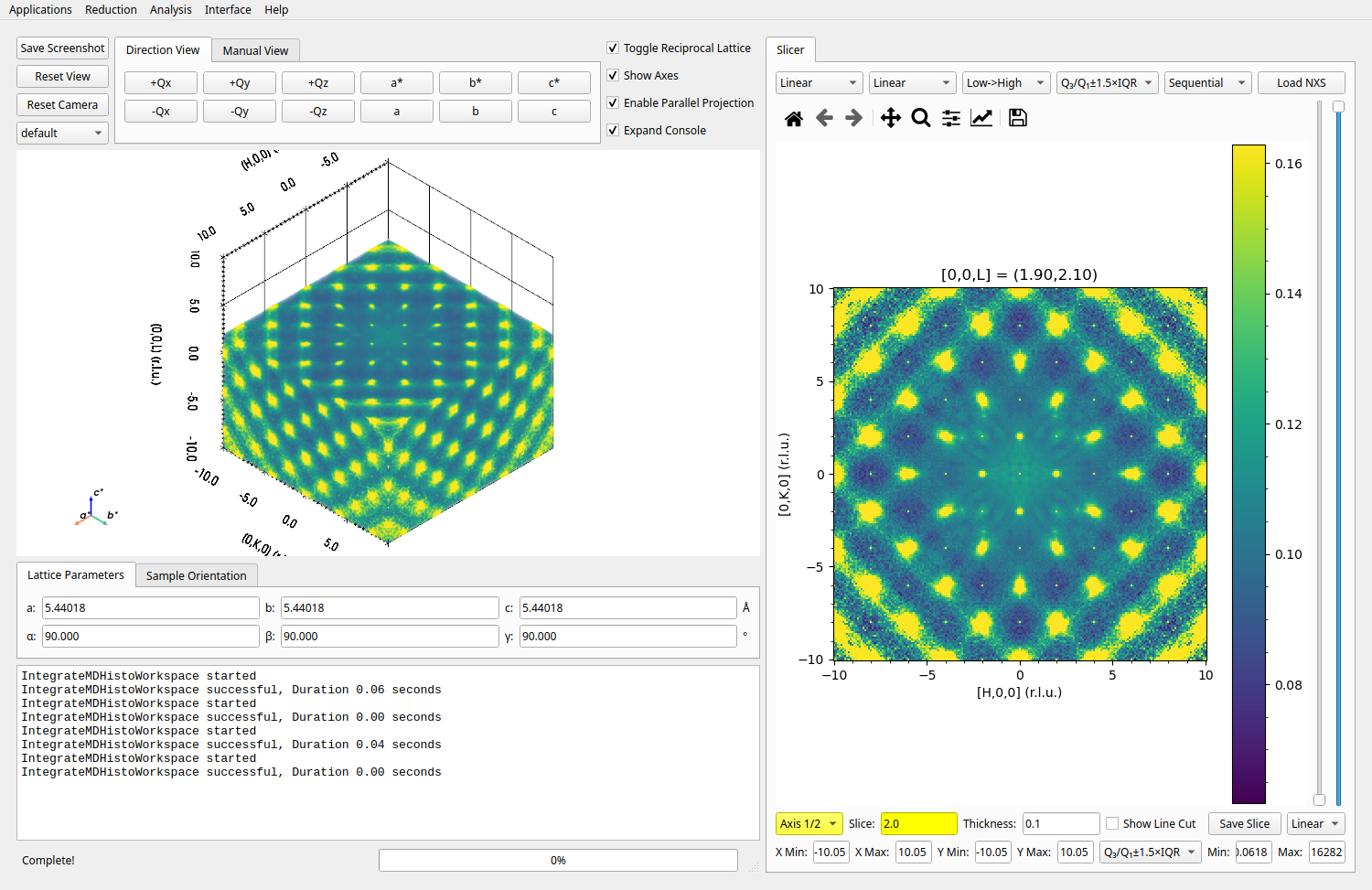Activate the Pan tool icon
The height and width of the screenshot is (890, 1372).
point(890,118)
